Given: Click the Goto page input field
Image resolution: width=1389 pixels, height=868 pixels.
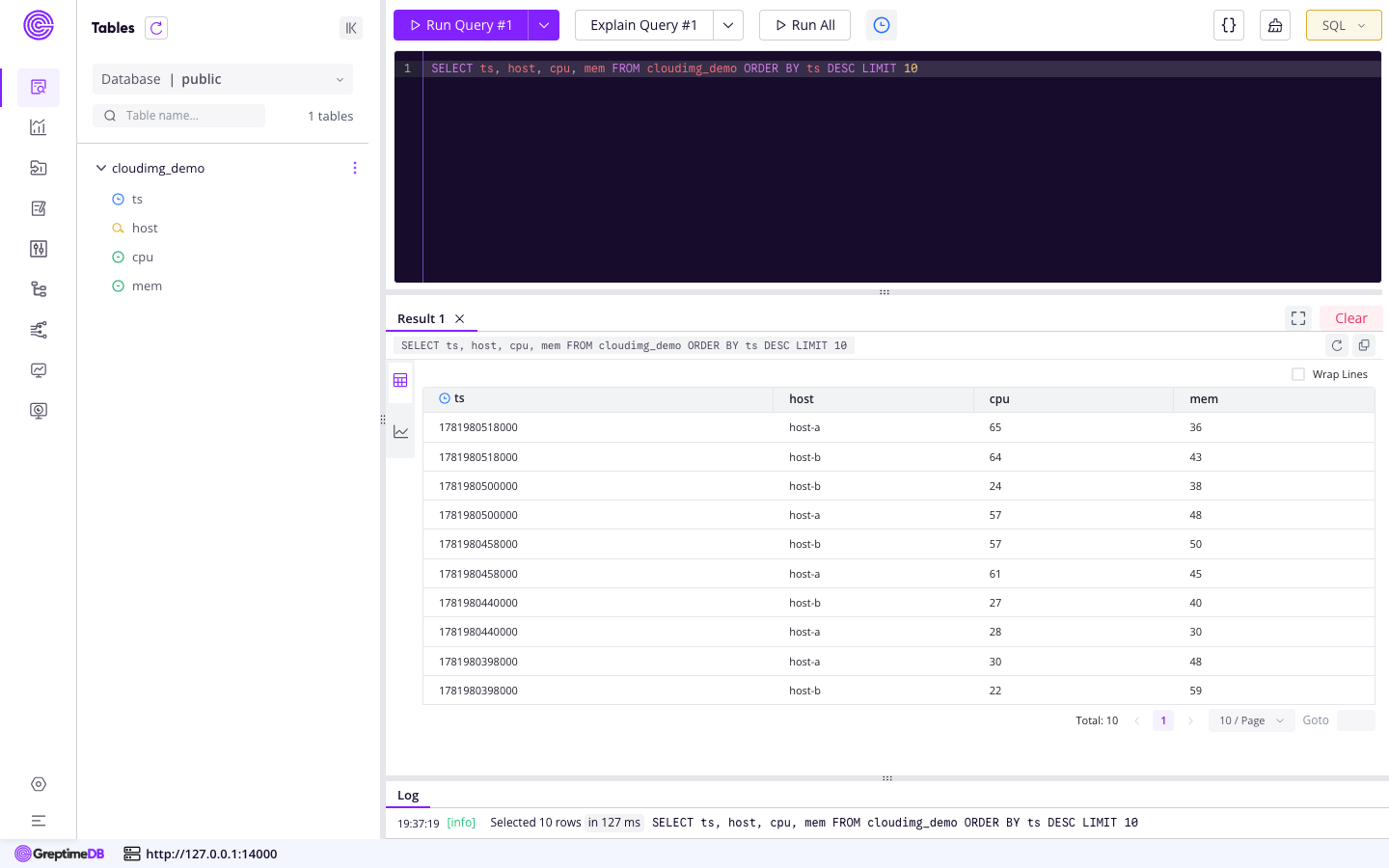Looking at the screenshot, I should [x=1355, y=720].
